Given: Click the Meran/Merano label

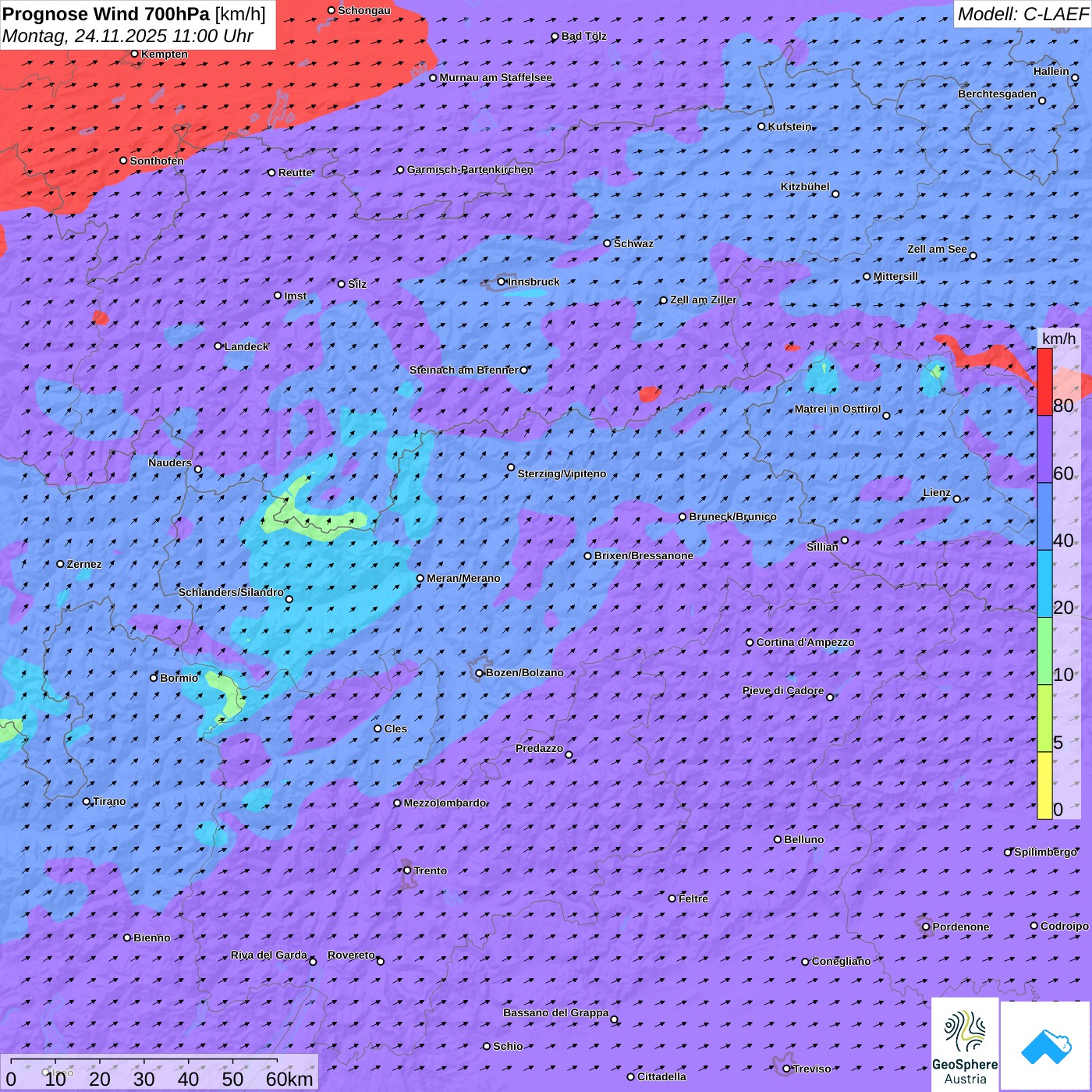Looking at the screenshot, I should pos(463,578).
